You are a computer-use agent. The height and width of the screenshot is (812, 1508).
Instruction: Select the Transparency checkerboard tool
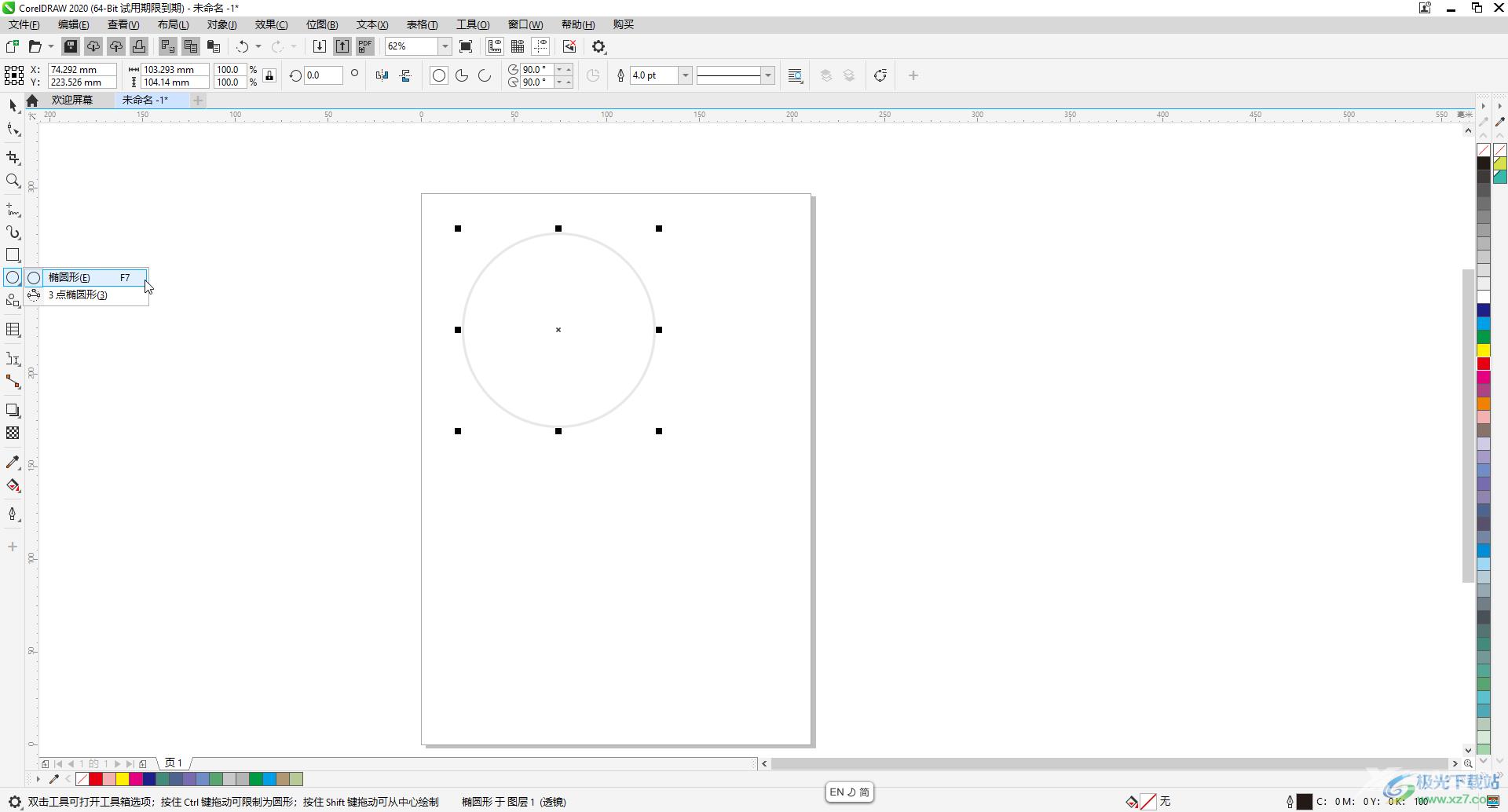coord(13,433)
